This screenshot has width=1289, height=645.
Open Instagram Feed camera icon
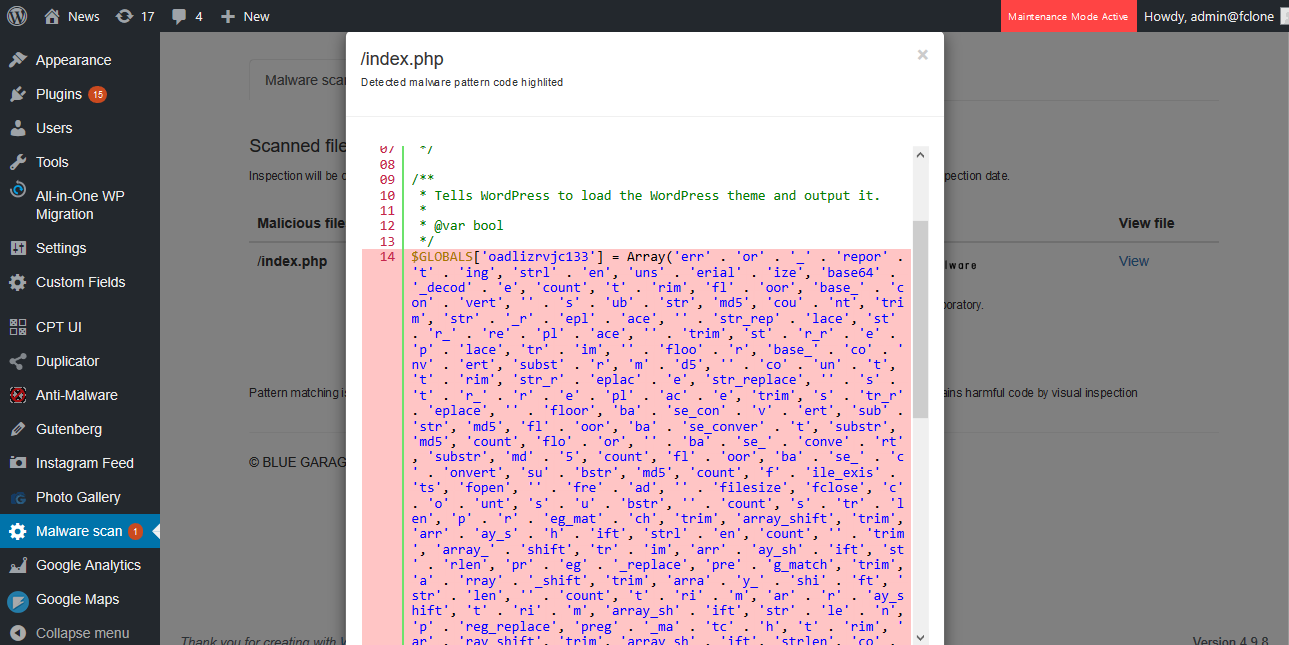[x=17, y=463]
